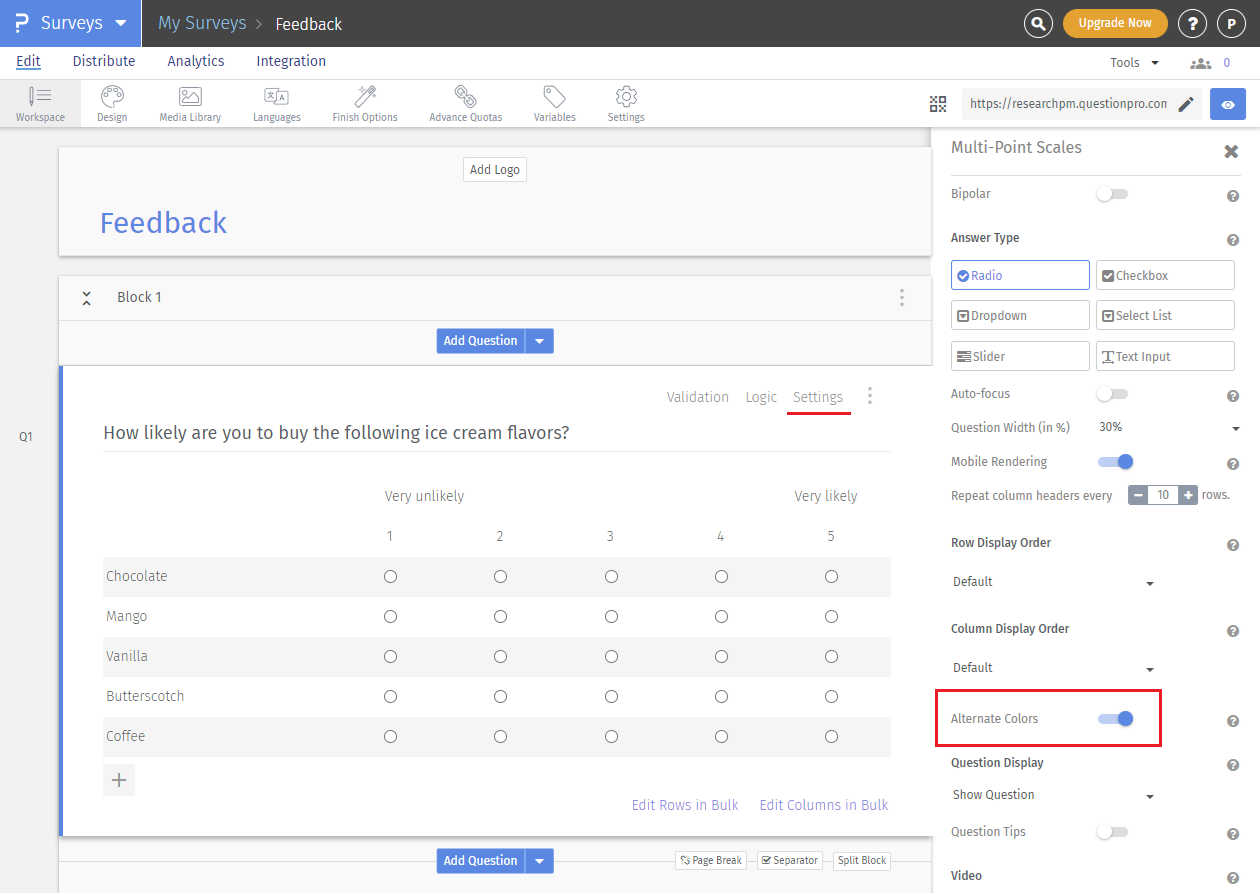
Task: Select the Slider answer type
Action: click(1020, 356)
